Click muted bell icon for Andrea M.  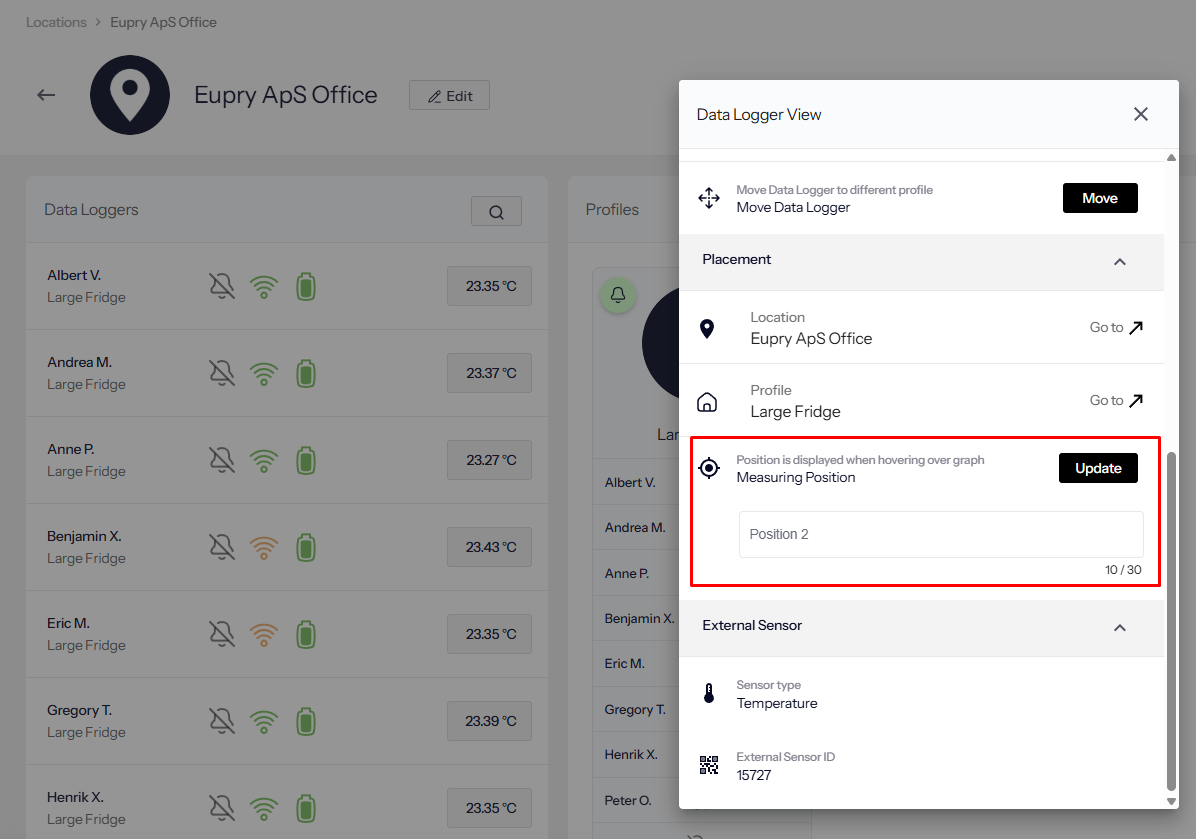point(222,374)
